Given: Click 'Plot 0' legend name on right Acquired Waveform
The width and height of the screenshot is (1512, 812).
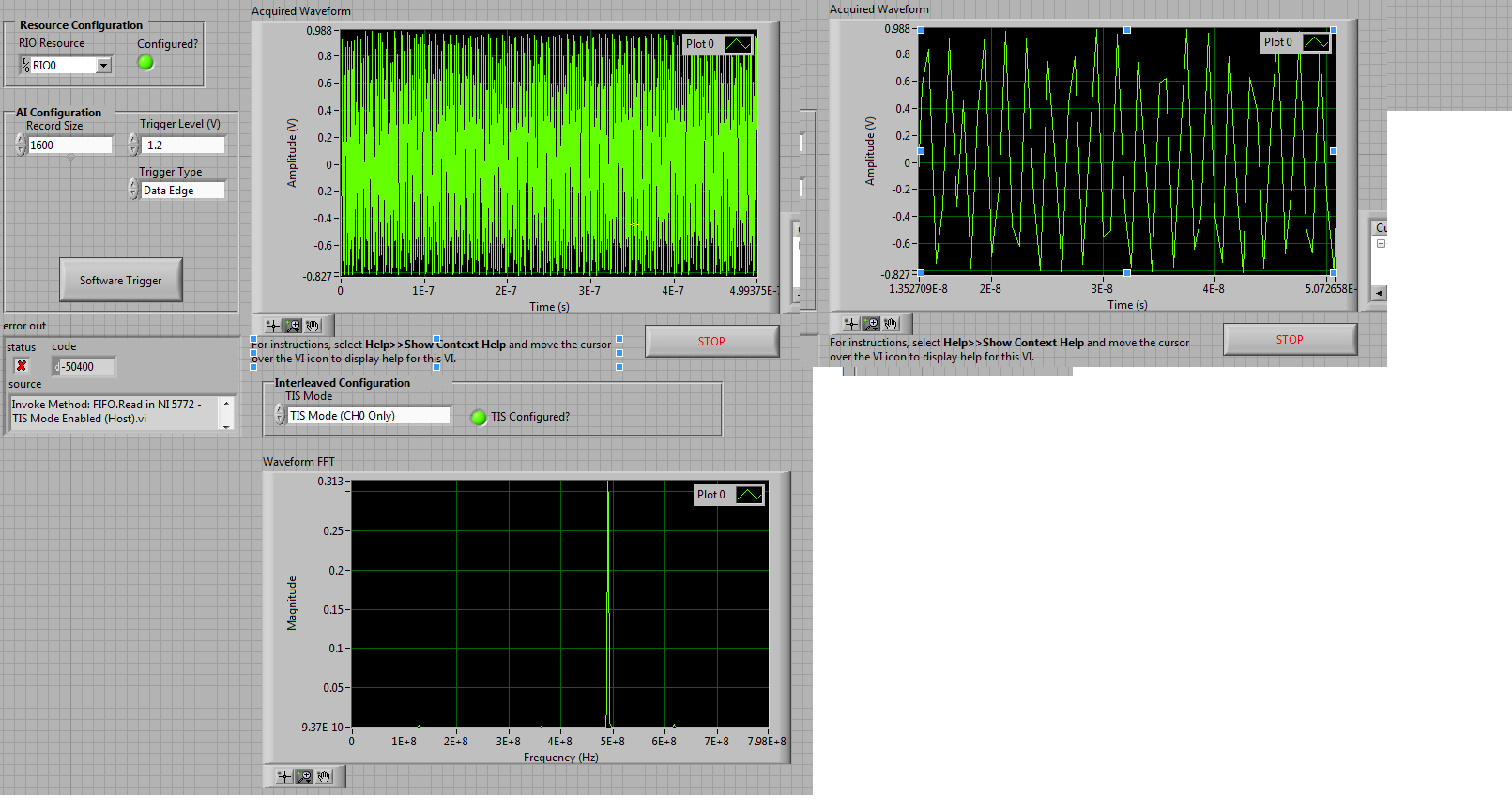Looking at the screenshot, I should pyautogui.click(x=1277, y=42).
